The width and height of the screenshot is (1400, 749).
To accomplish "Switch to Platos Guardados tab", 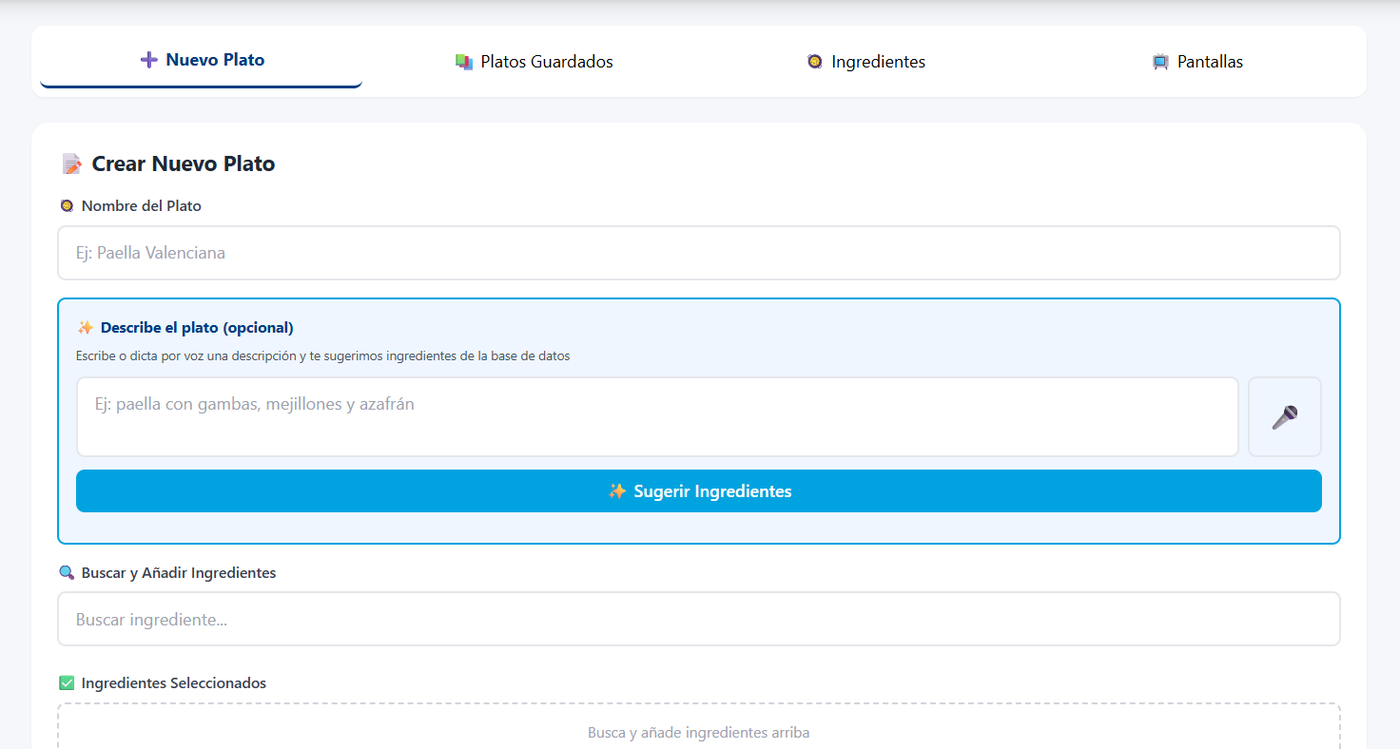I will tap(534, 61).
